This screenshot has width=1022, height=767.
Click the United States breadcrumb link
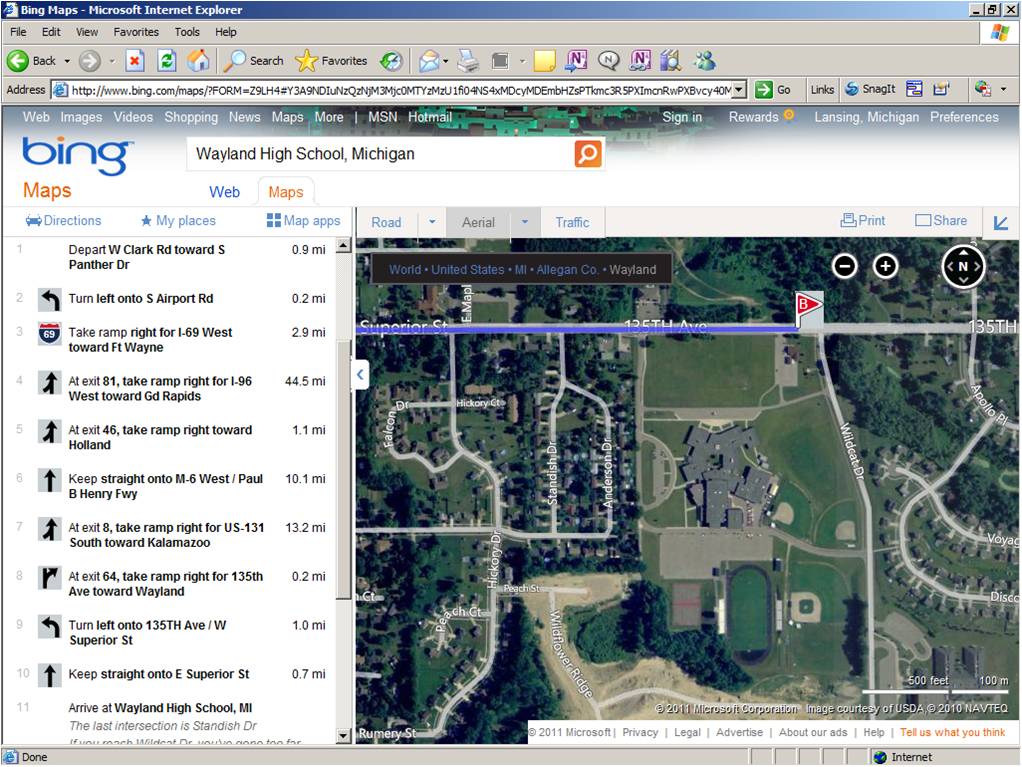[x=467, y=270]
